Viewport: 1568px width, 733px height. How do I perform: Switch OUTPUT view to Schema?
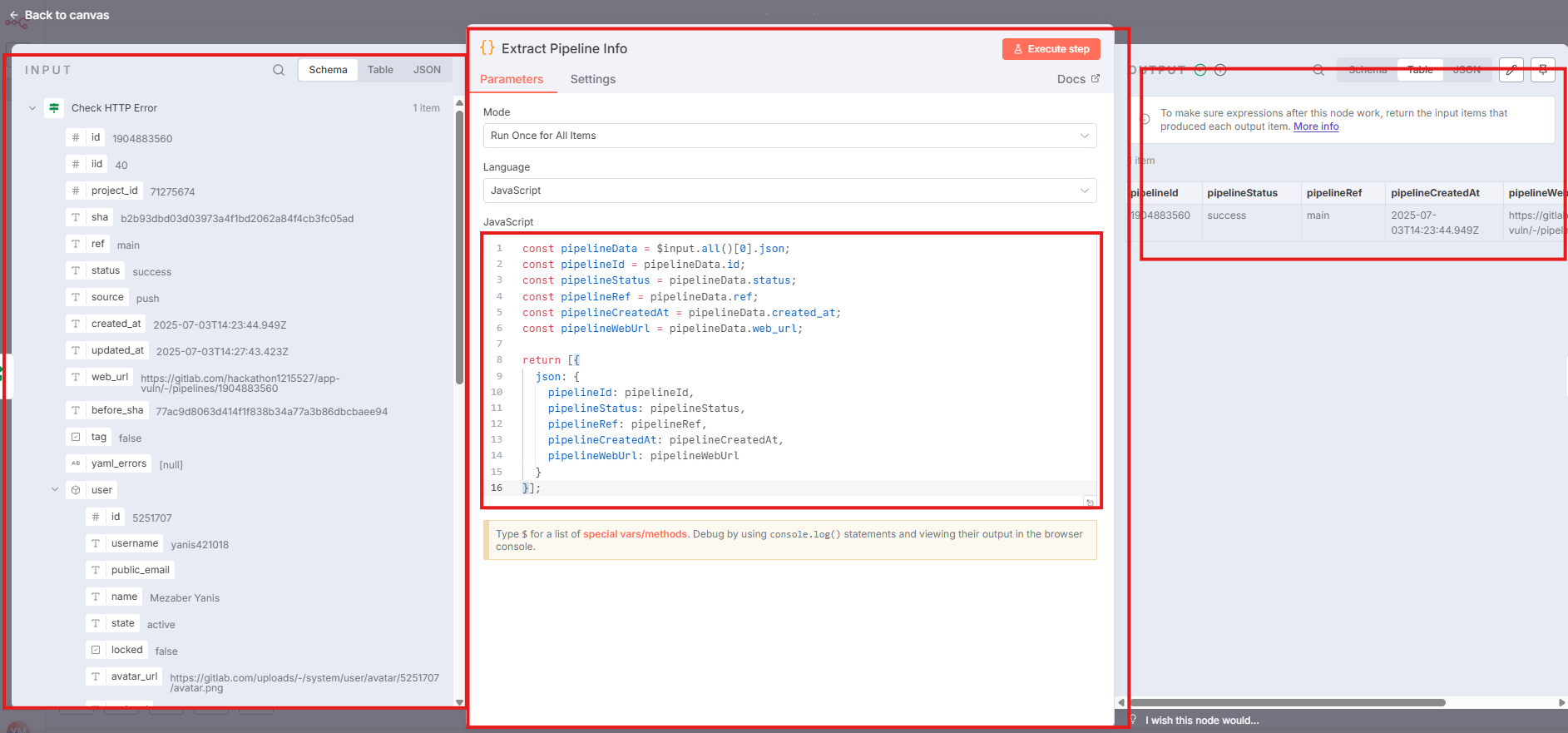[1368, 70]
